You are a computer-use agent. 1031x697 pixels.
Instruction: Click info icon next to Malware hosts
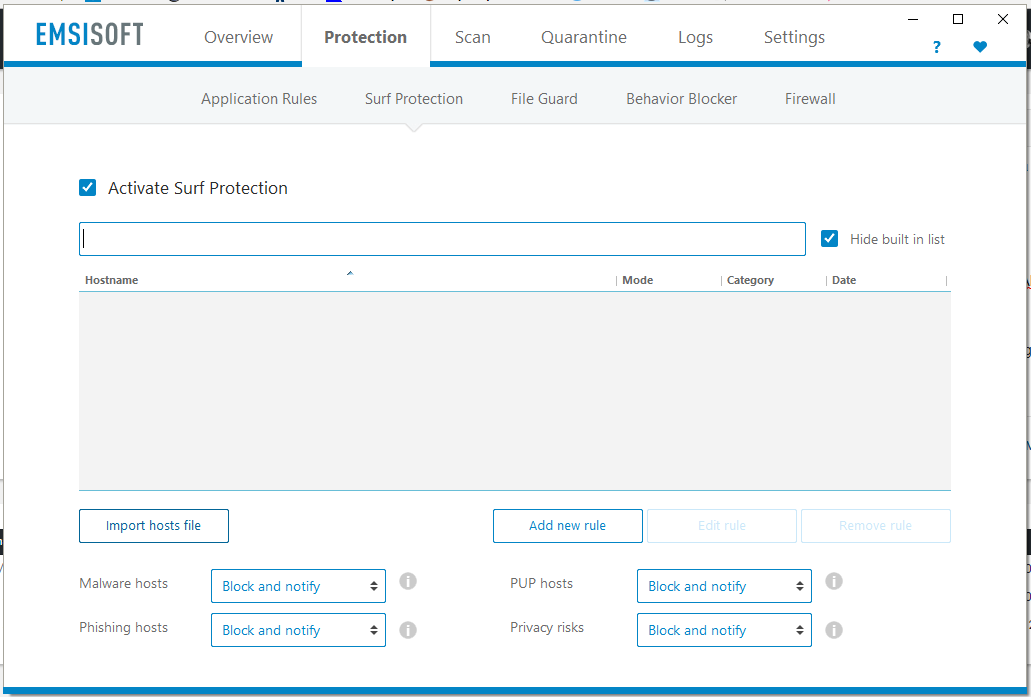click(x=407, y=582)
